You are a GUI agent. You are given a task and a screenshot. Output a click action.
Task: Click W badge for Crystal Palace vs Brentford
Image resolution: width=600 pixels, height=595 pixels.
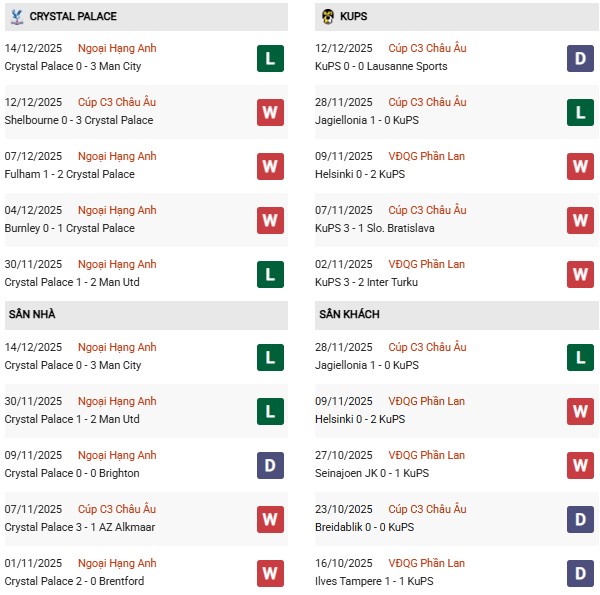click(x=270, y=573)
